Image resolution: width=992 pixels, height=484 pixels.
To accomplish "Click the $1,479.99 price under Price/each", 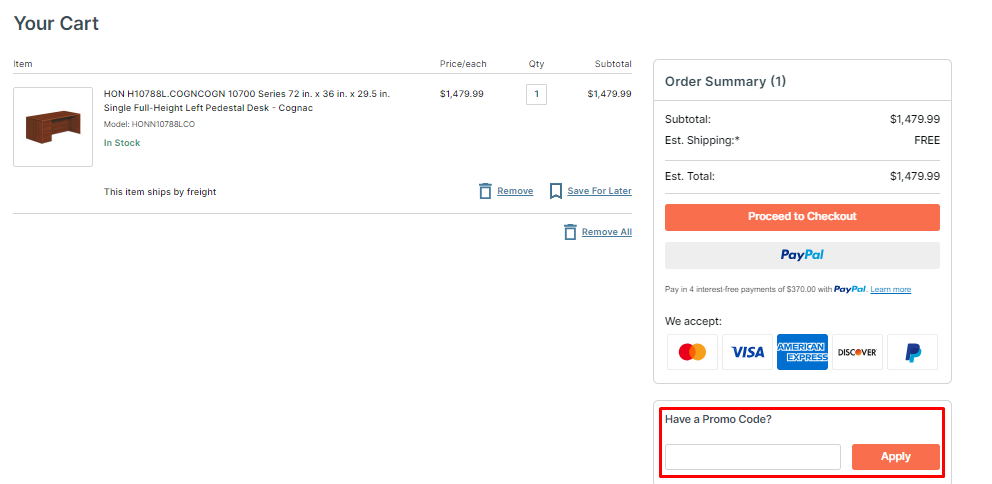I will (462, 94).
